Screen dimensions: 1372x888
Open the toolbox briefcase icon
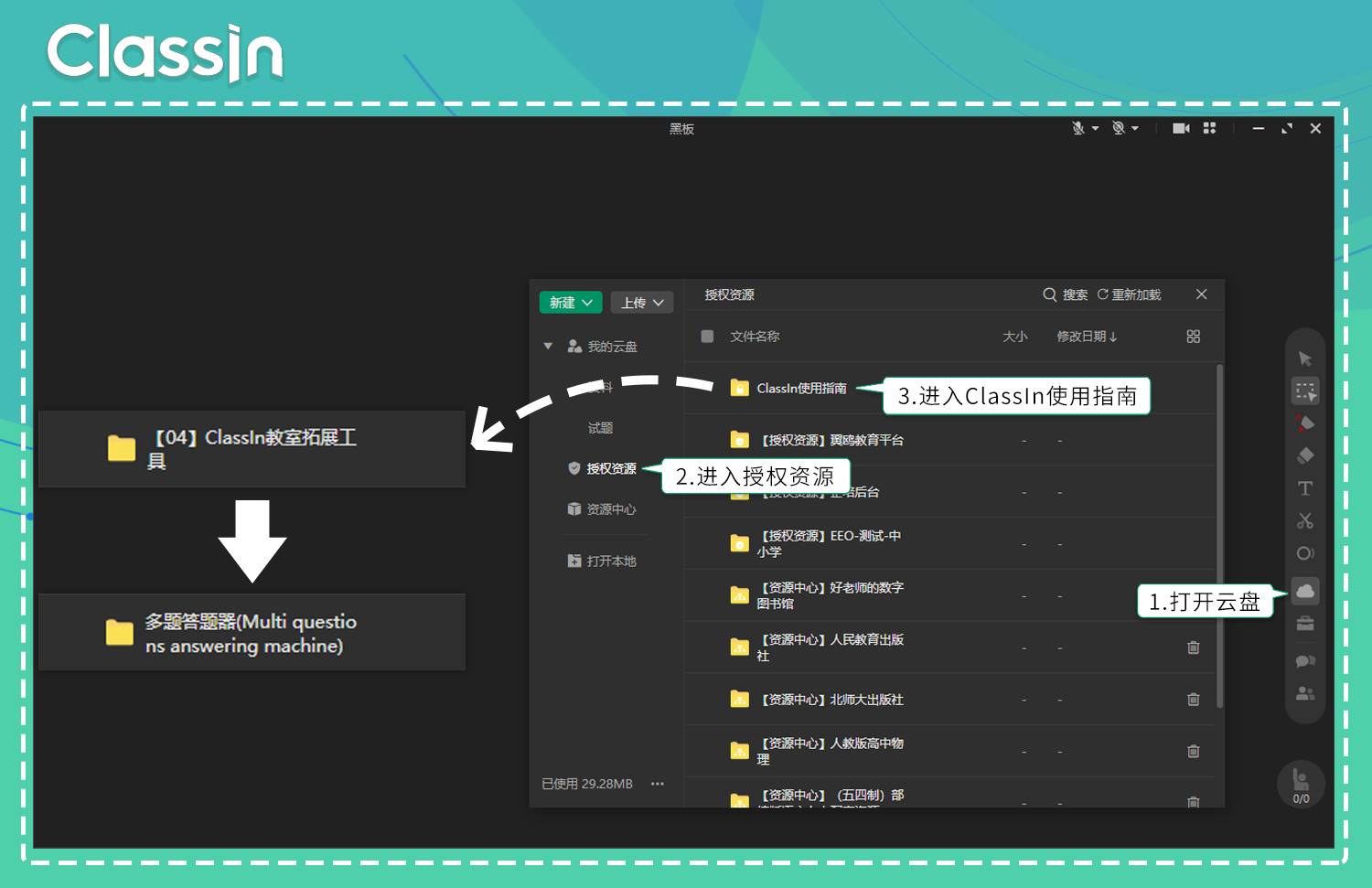click(1305, 624)
